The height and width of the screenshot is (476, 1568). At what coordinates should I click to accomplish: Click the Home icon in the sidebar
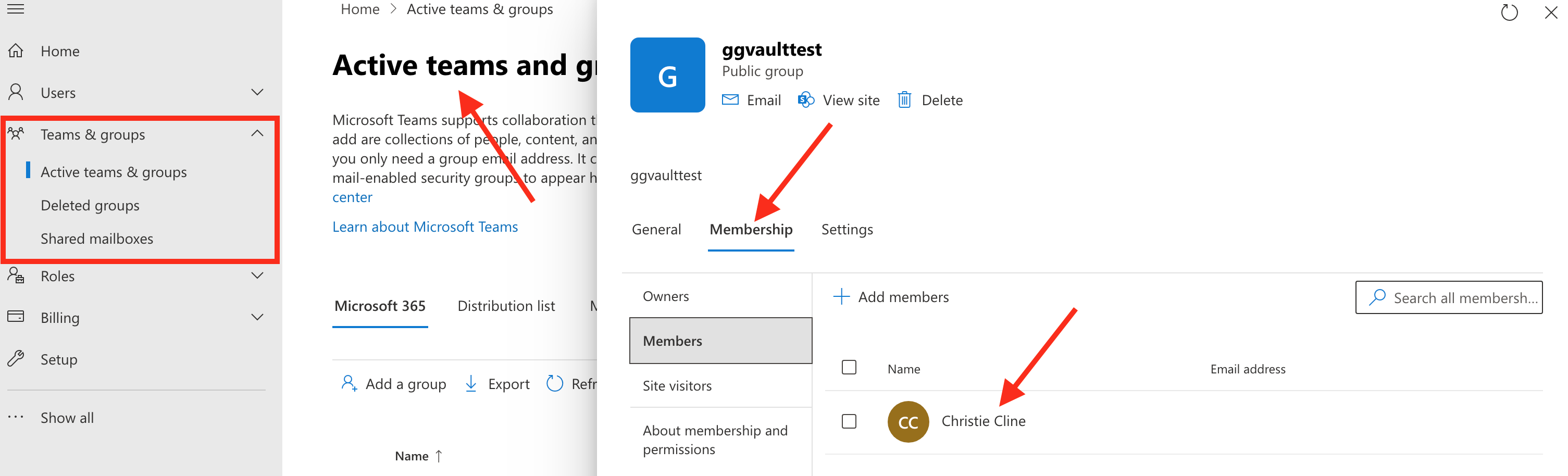[15, 51]
